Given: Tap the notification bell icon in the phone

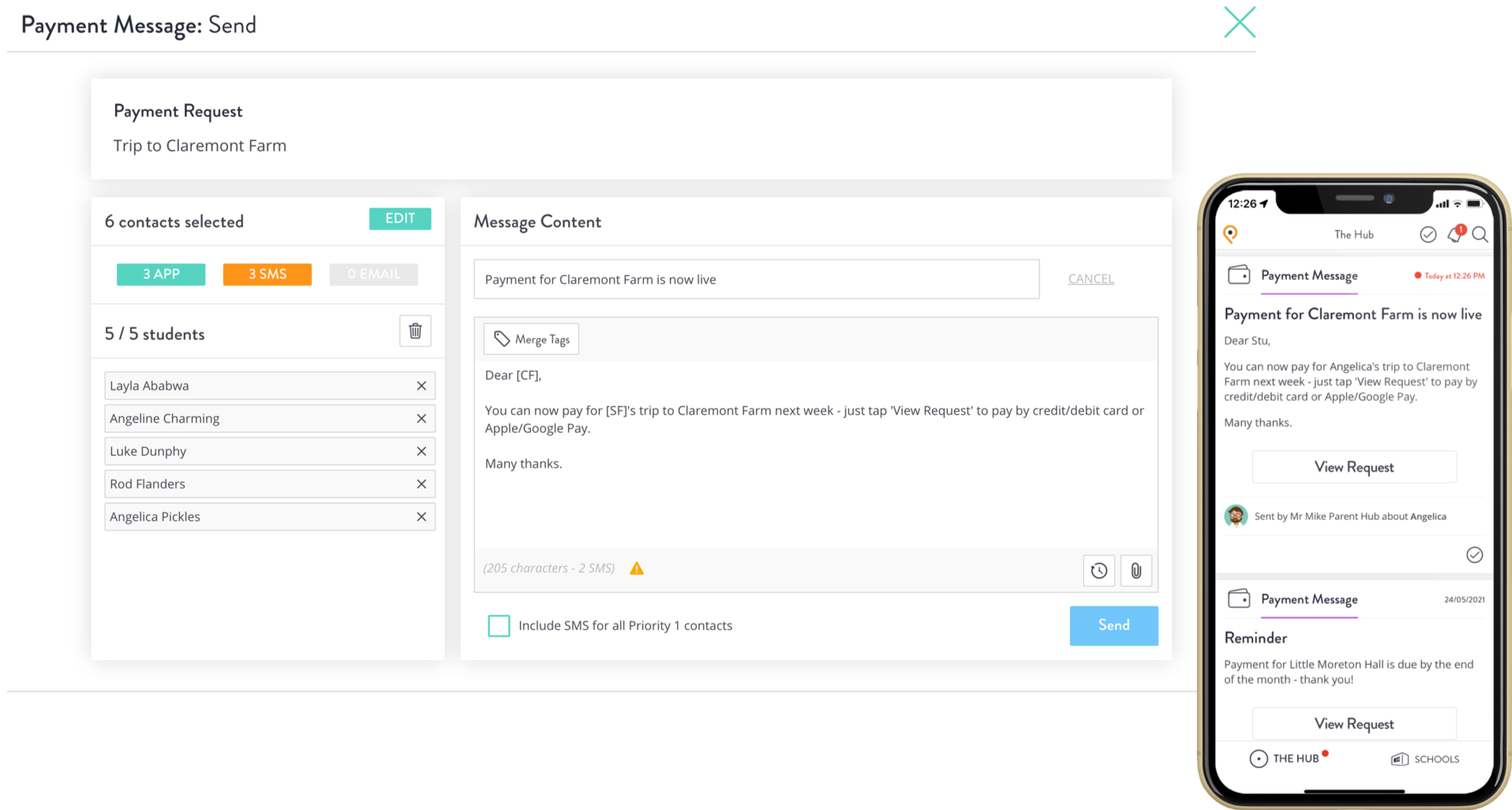Looking at the screenshot, I should pyautogui.click(x=1455, y=233).
